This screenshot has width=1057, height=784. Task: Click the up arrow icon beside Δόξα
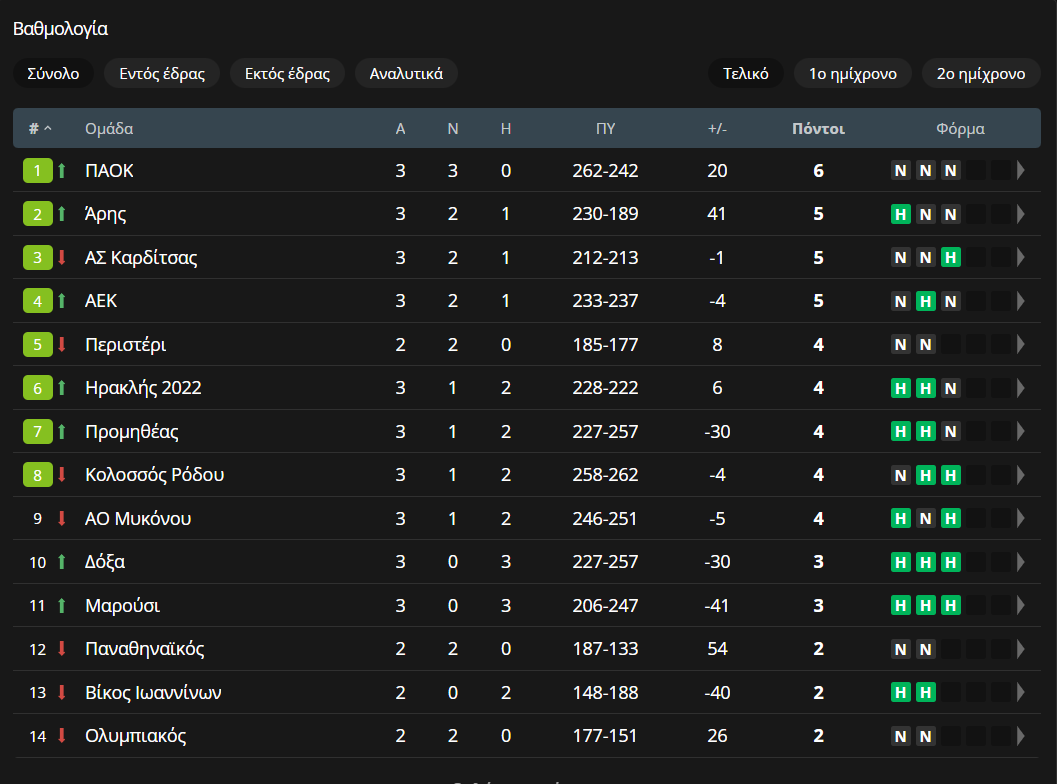pos(62,562)
